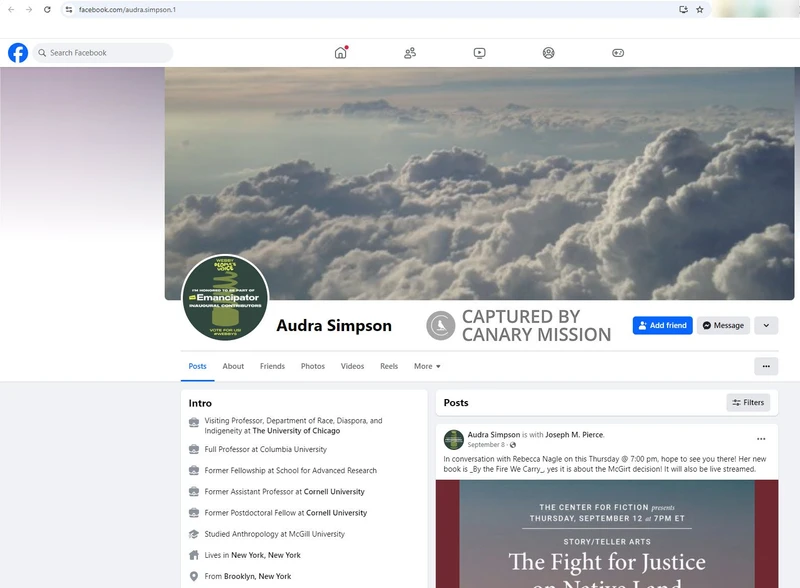Click the September 8 post date
Screen dimensions: 800x588
click(486, 445)
